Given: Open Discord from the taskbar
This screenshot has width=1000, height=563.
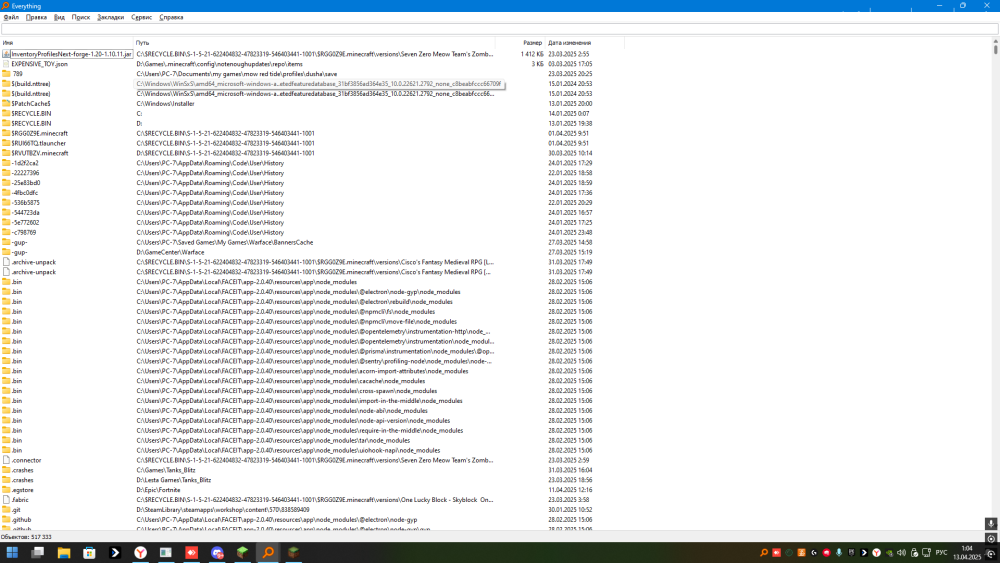Looking at the screenshot, I should coord(217,552).
